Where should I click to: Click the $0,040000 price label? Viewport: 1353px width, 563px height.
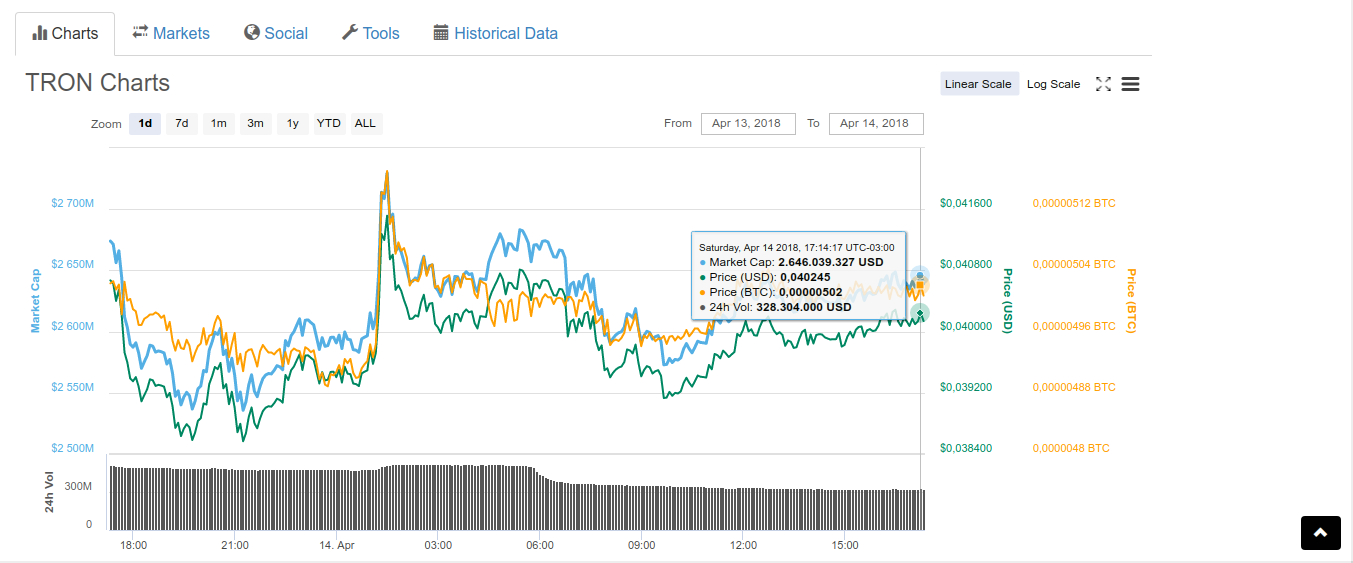(966, 326)
